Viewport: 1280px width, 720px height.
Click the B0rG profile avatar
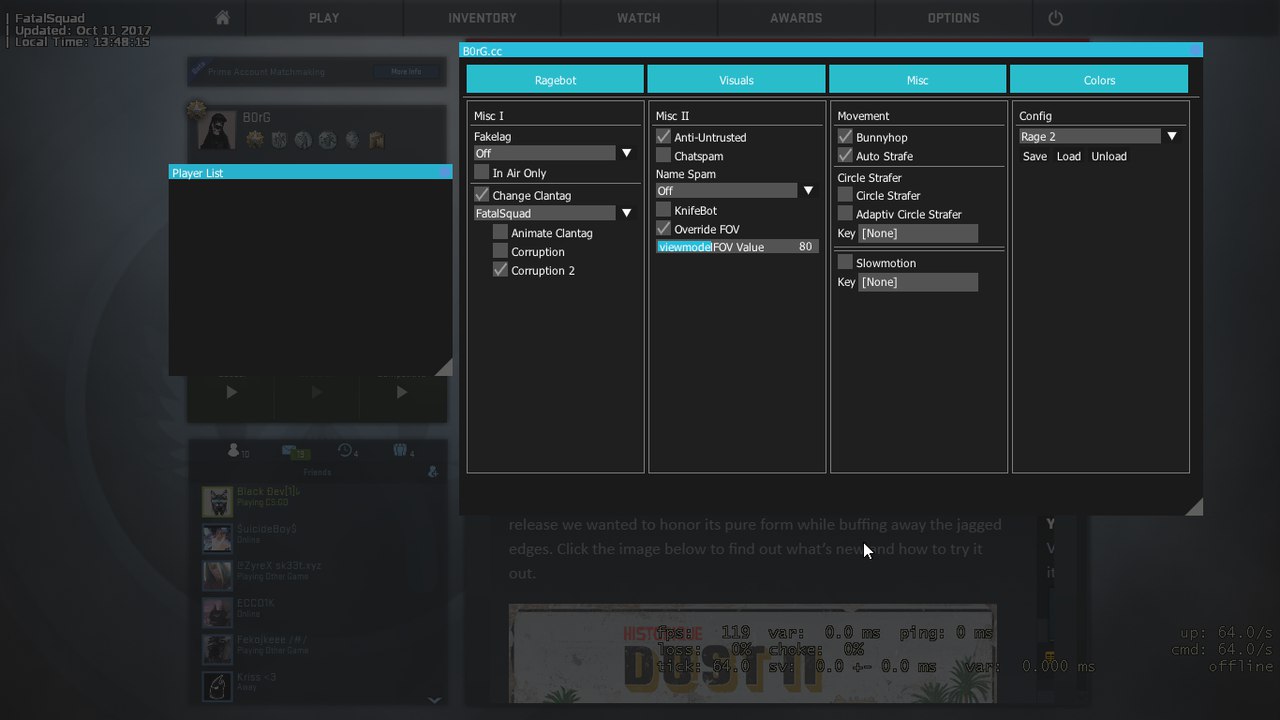coord(216,130)
